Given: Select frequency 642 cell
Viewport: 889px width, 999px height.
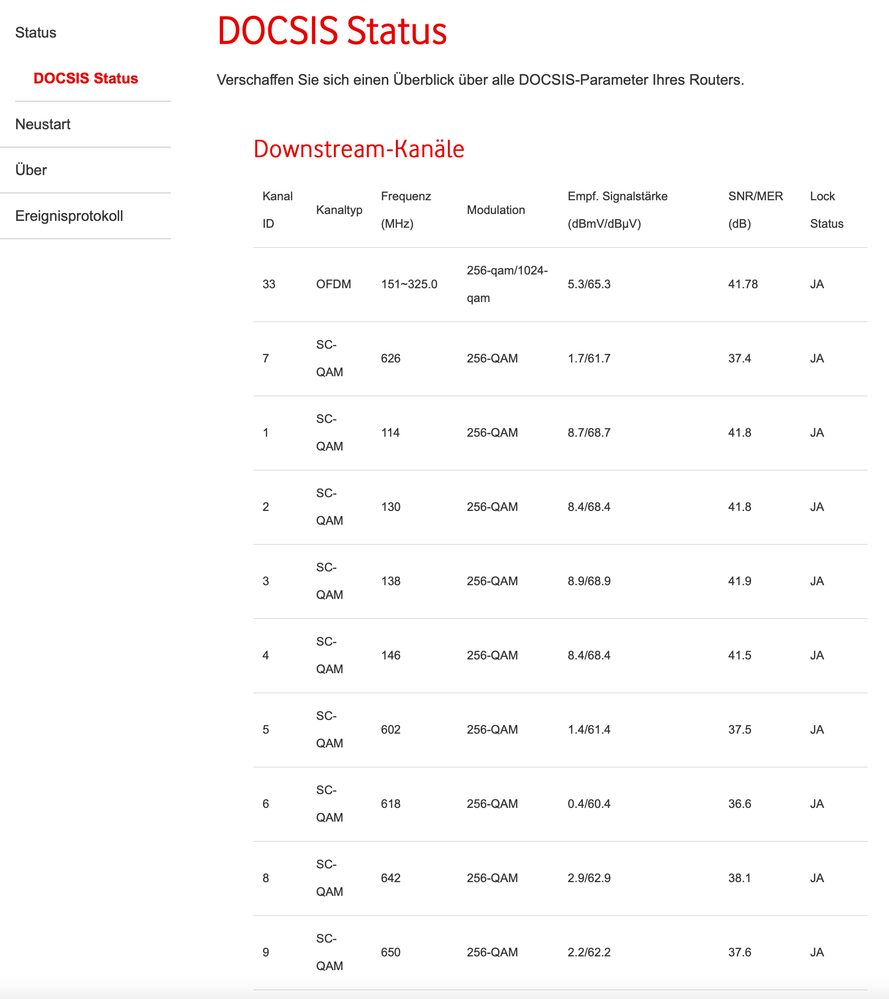Looking at the screenshot, I should (391, 878).
